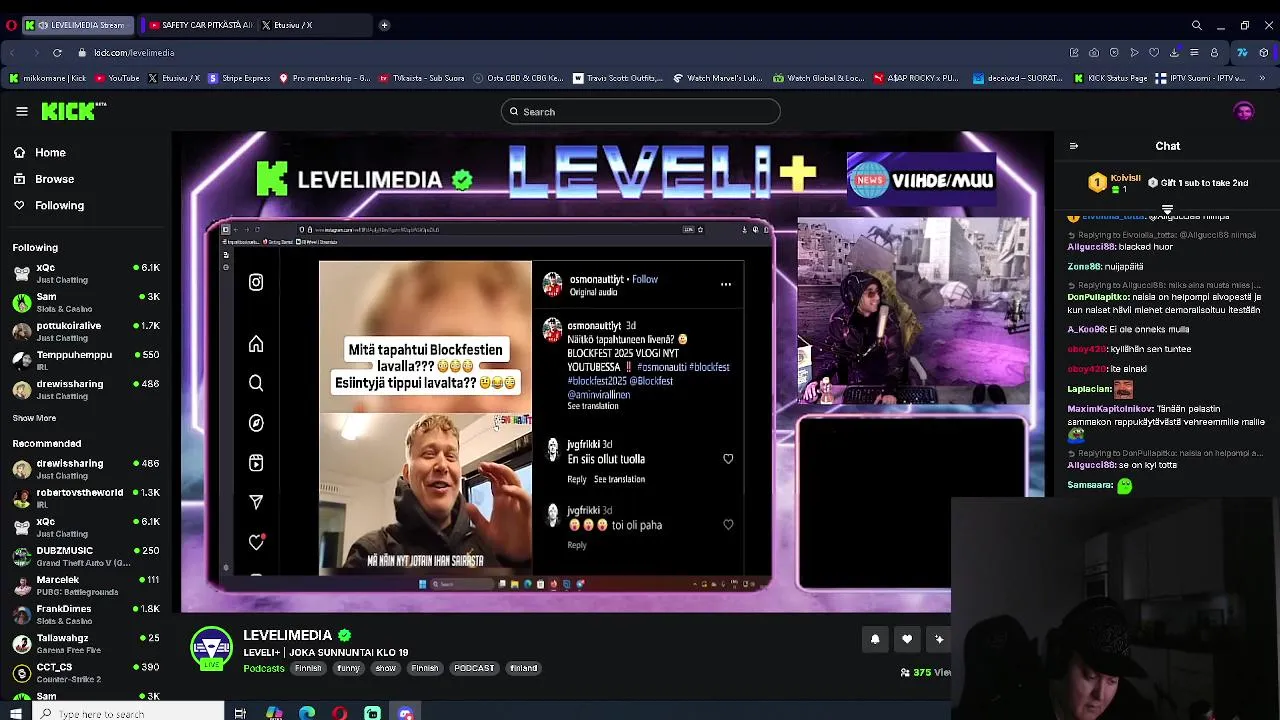Open browser profile account icon
This screenshot has width=1280, height=720.
tap(1214, 53)
